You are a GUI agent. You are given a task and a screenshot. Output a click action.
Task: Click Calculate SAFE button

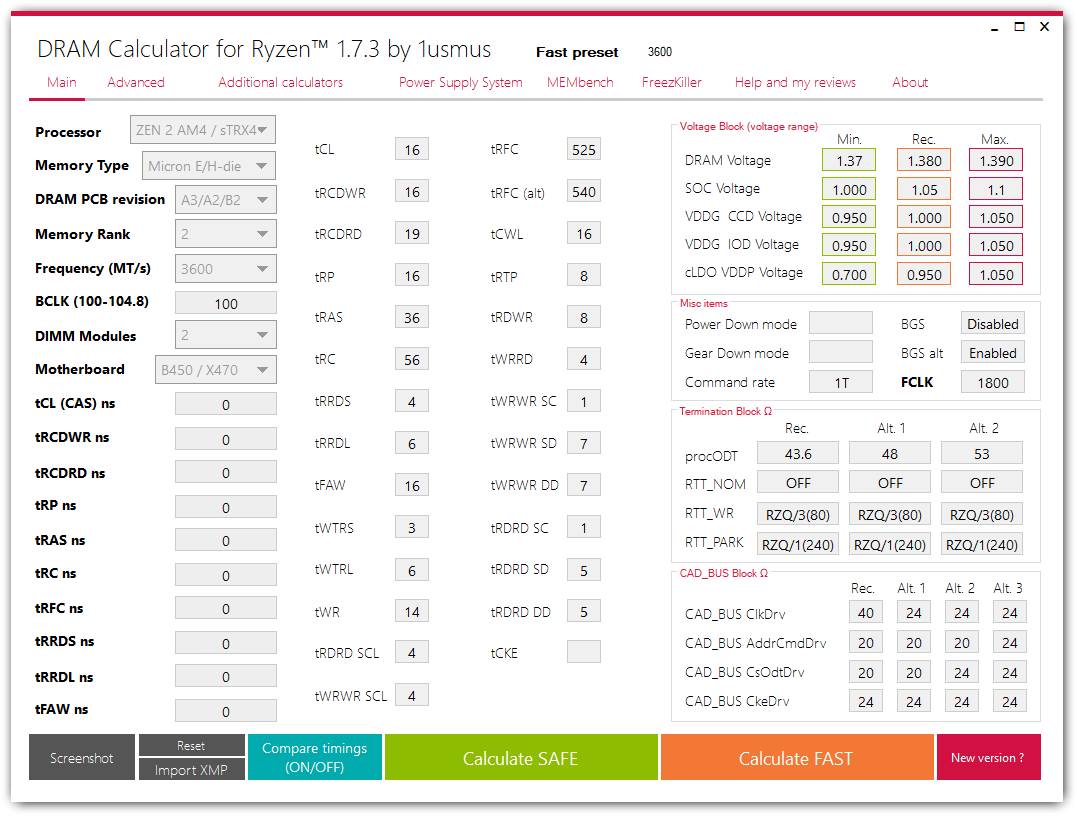pos(521,757)
